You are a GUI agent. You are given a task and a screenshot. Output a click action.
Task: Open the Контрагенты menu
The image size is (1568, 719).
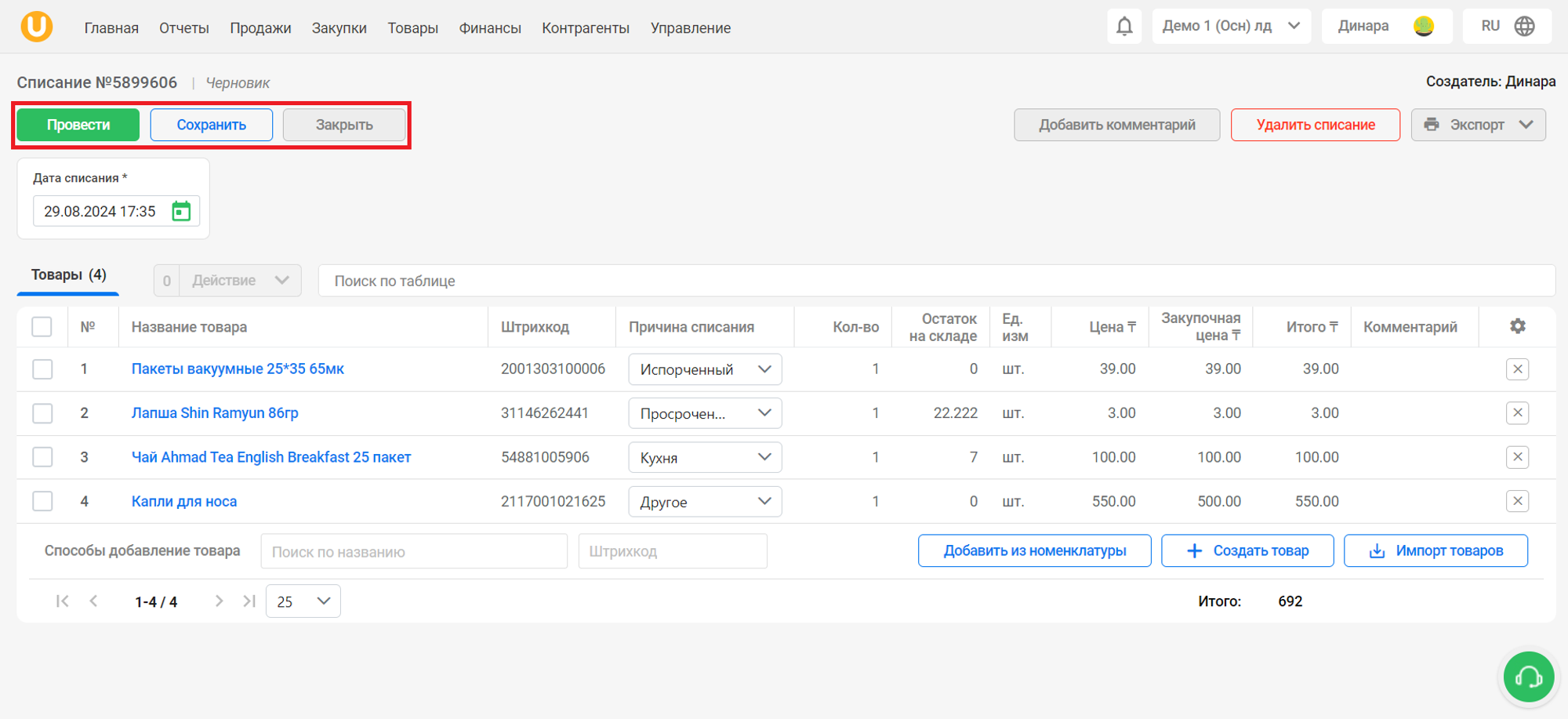(586, 28)
